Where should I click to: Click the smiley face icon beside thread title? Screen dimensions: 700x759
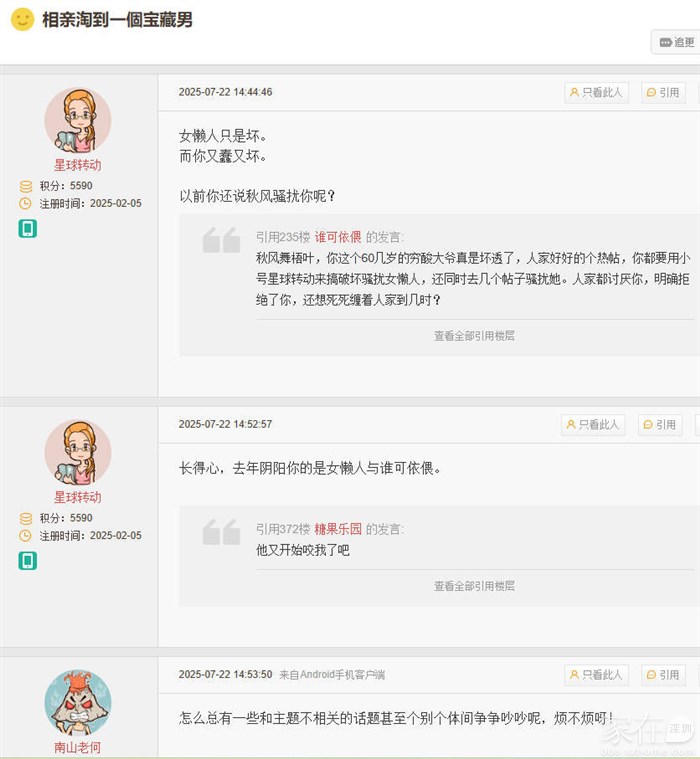coord(22,20)
